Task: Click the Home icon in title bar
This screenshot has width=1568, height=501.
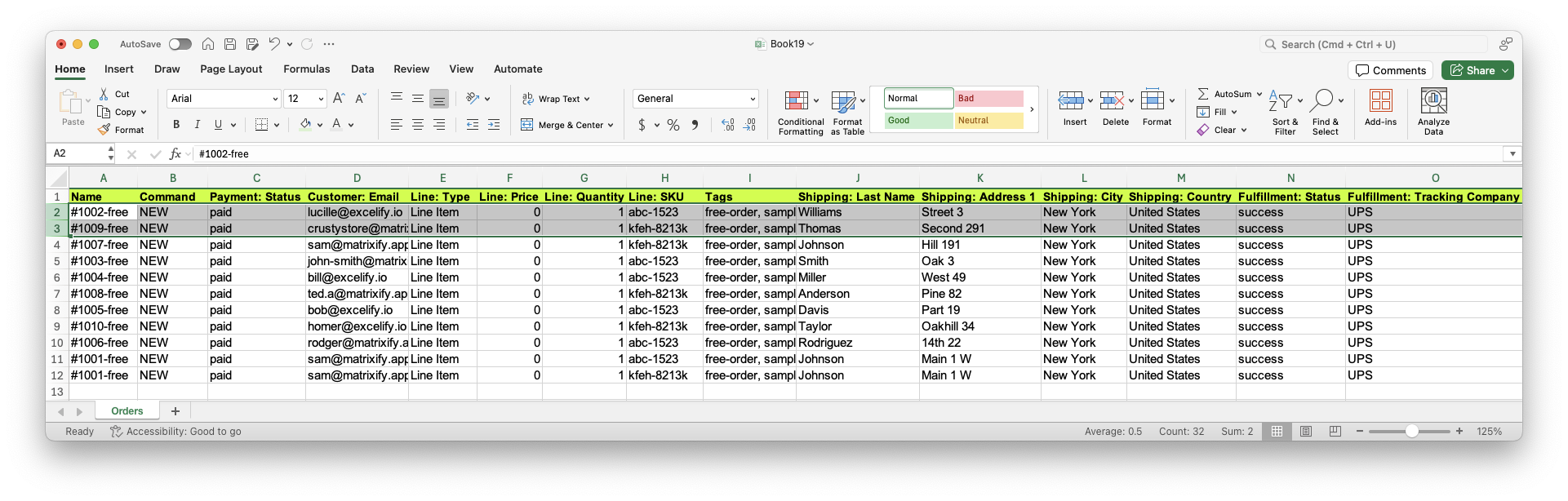Action: (x=208, y=44)
